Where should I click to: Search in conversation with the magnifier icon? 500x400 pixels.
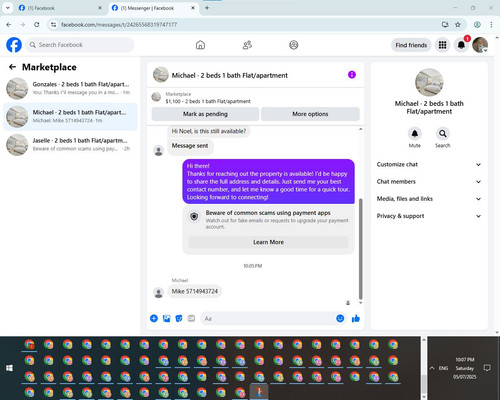443,134
